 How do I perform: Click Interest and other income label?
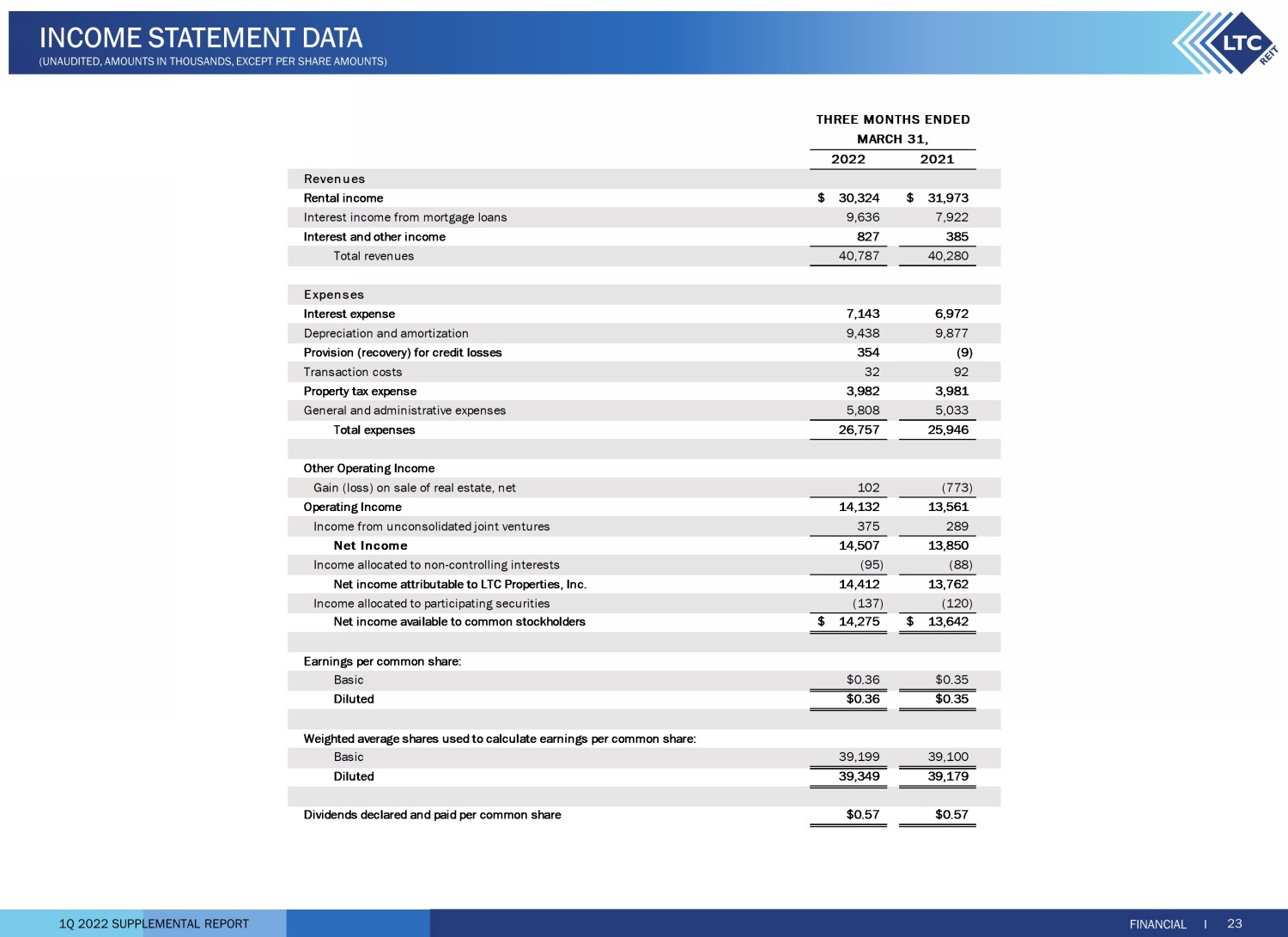(374, 237)
